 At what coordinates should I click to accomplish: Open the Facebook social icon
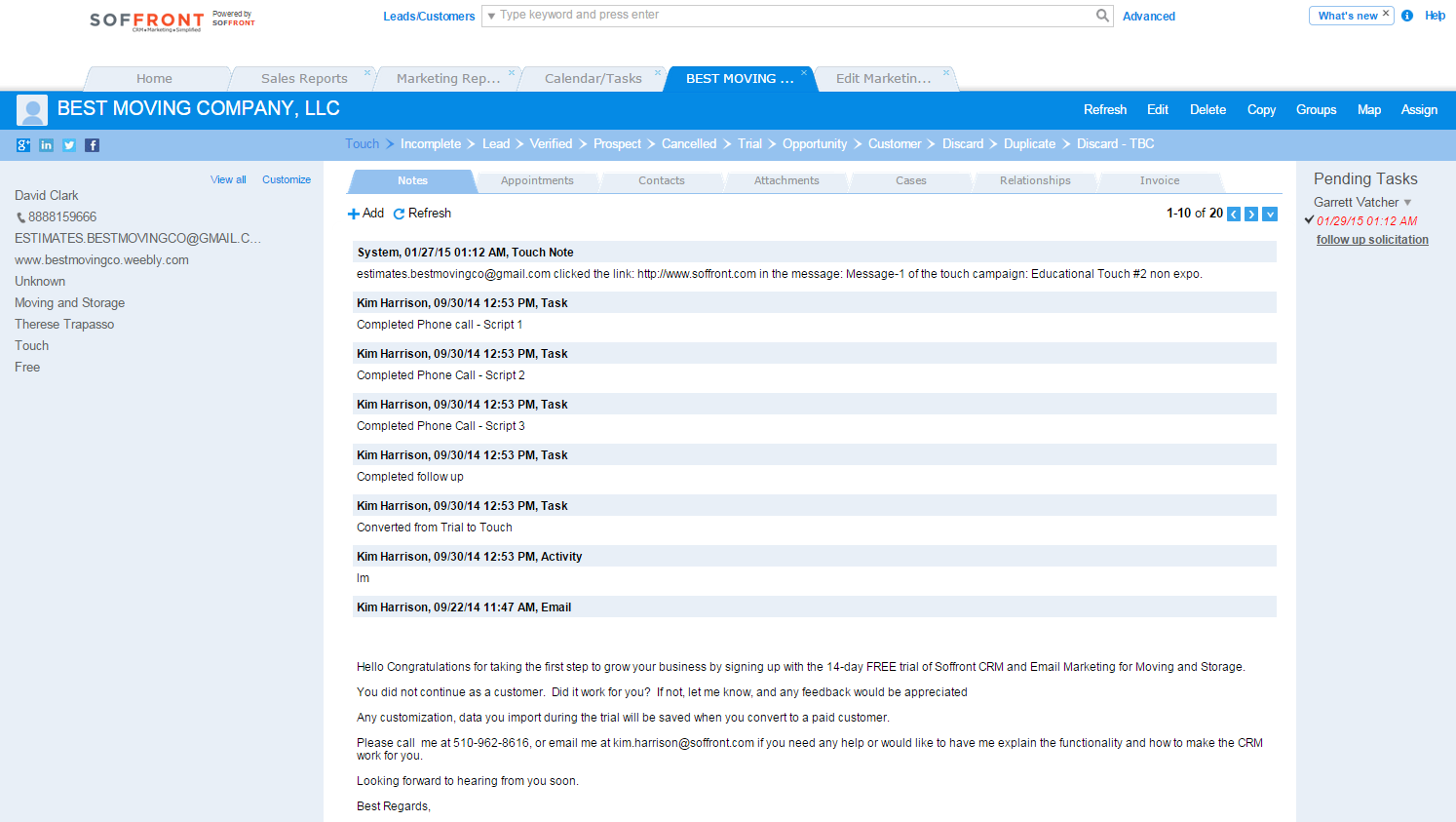[x=92, y=145]
